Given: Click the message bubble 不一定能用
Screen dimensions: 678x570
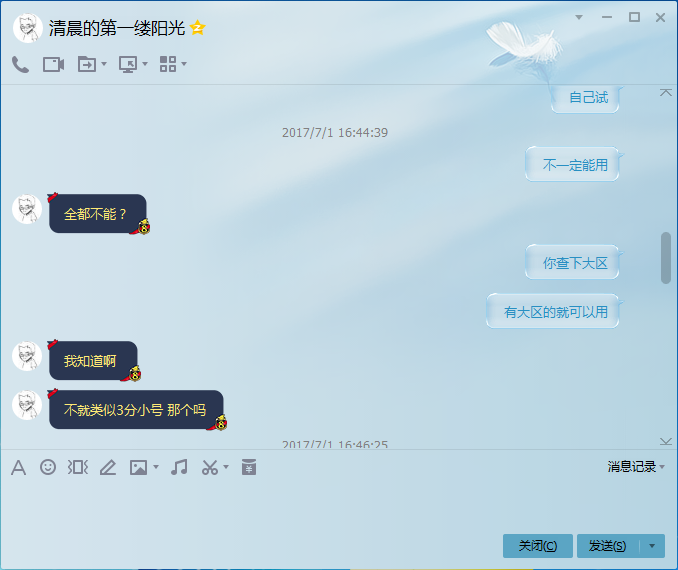Looking at the screenshot, I should [572, 164].
